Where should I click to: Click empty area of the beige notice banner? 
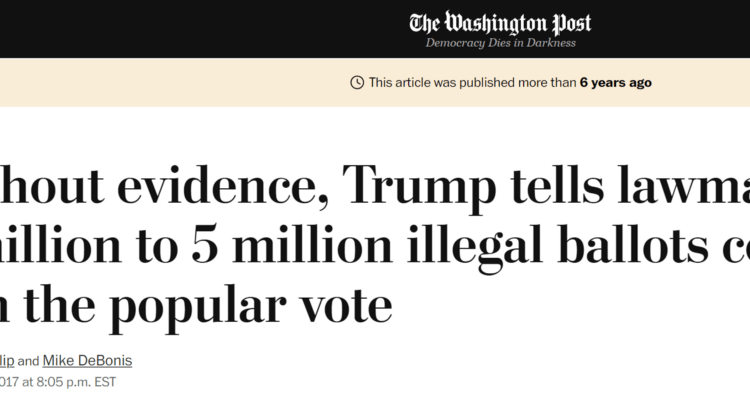click(x=167, y=82)
